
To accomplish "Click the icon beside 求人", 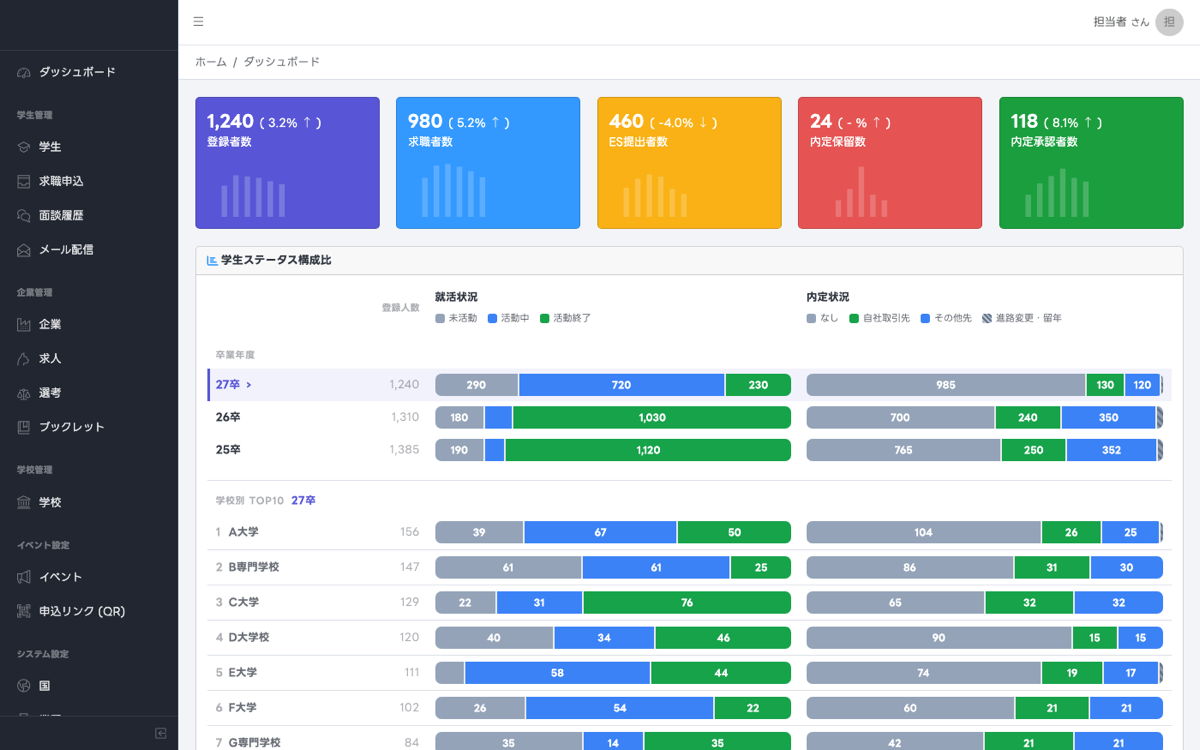I will coord(24,358).
